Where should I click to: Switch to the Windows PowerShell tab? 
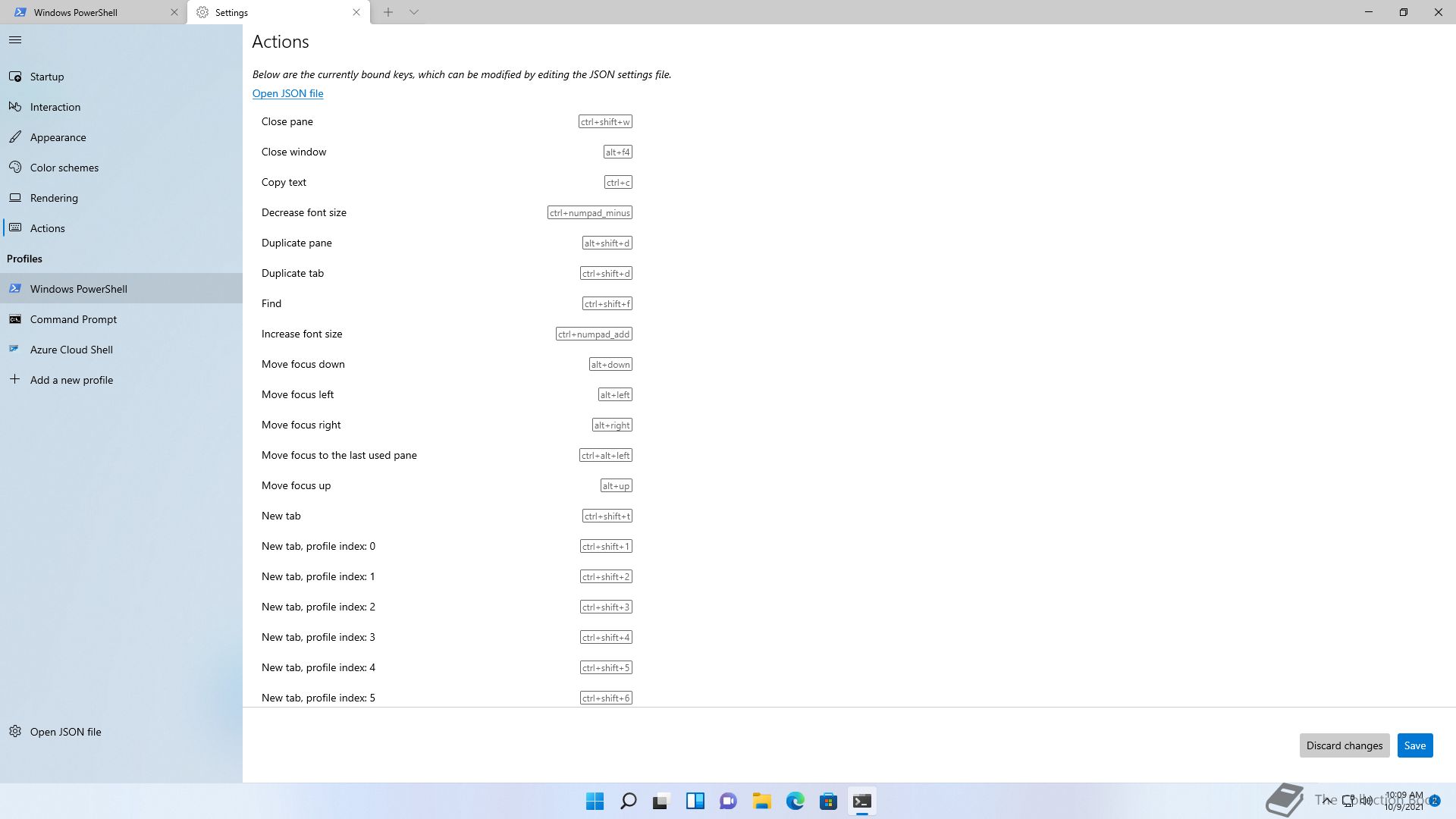coord(94,12)
